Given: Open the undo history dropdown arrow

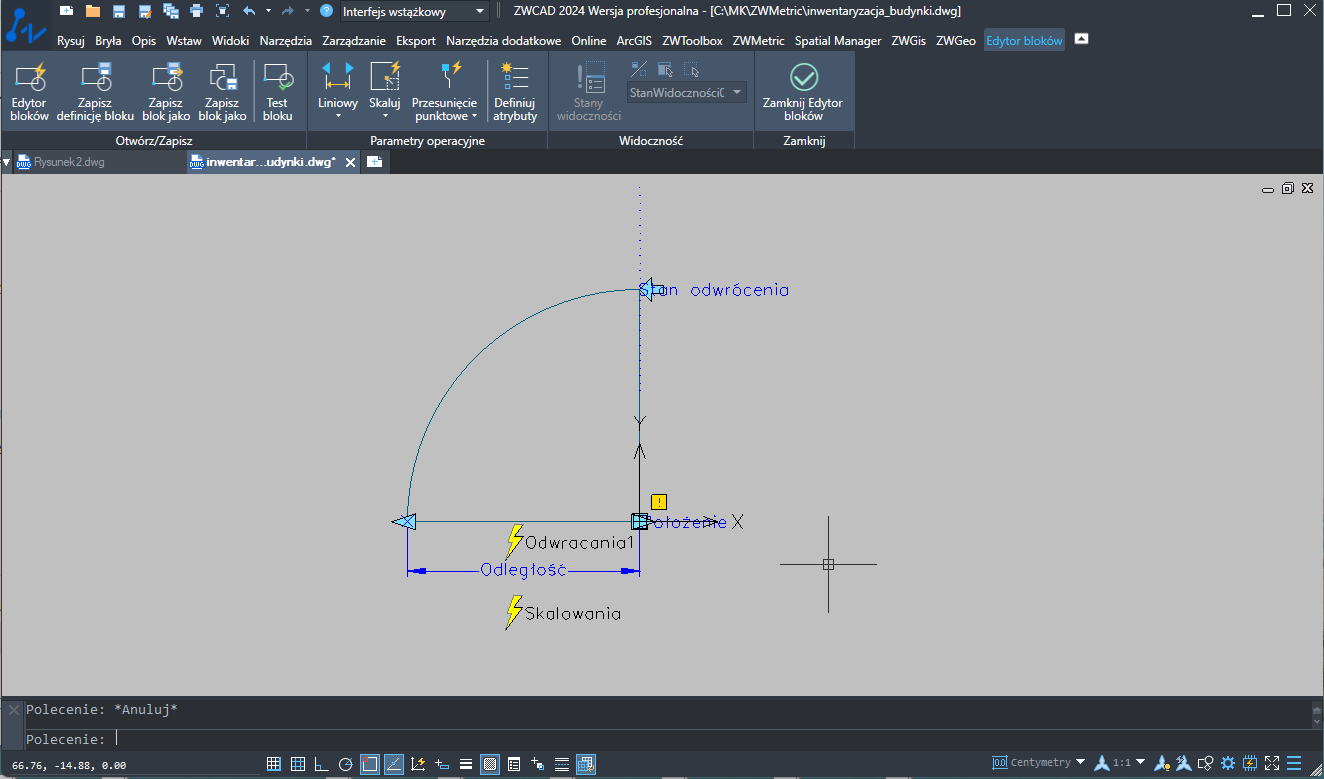Looking at the screenshot, I should coord(268,11).
